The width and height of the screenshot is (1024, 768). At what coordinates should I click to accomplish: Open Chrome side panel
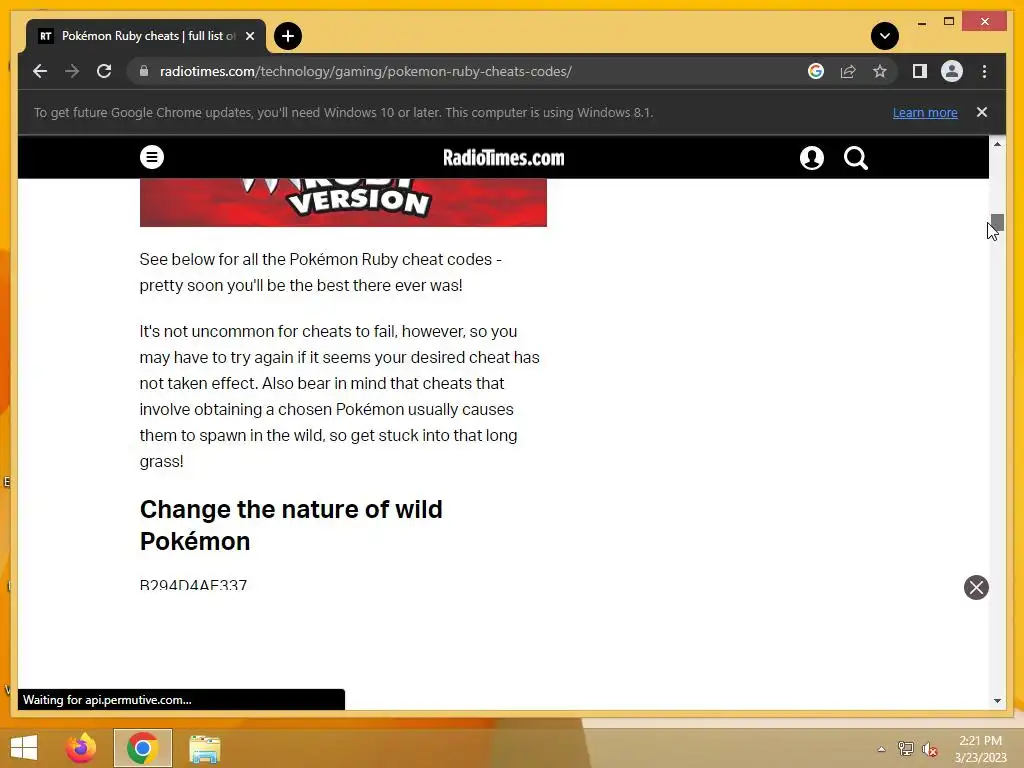920,71
